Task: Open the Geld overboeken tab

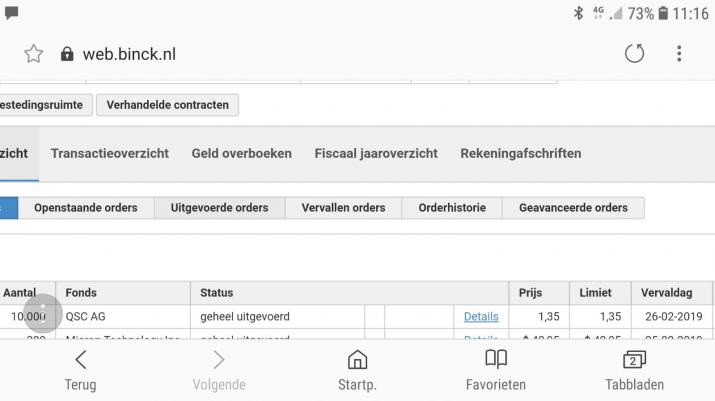Action: (242, 153)
